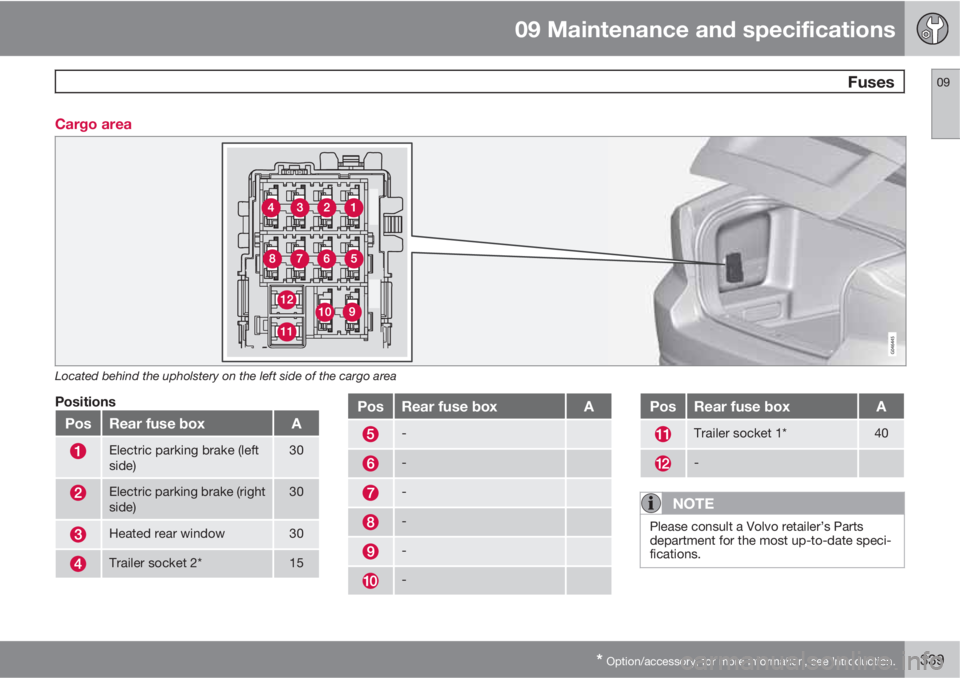Click fuse marker 11 in diagram
960x678 pixels.
pyautogui.click(x=287, y=332)
